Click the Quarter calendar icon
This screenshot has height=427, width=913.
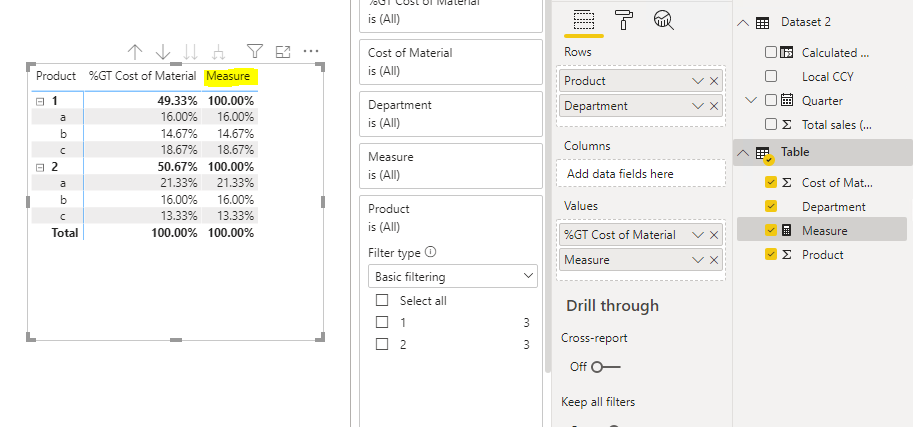click(x=787, y=100)
